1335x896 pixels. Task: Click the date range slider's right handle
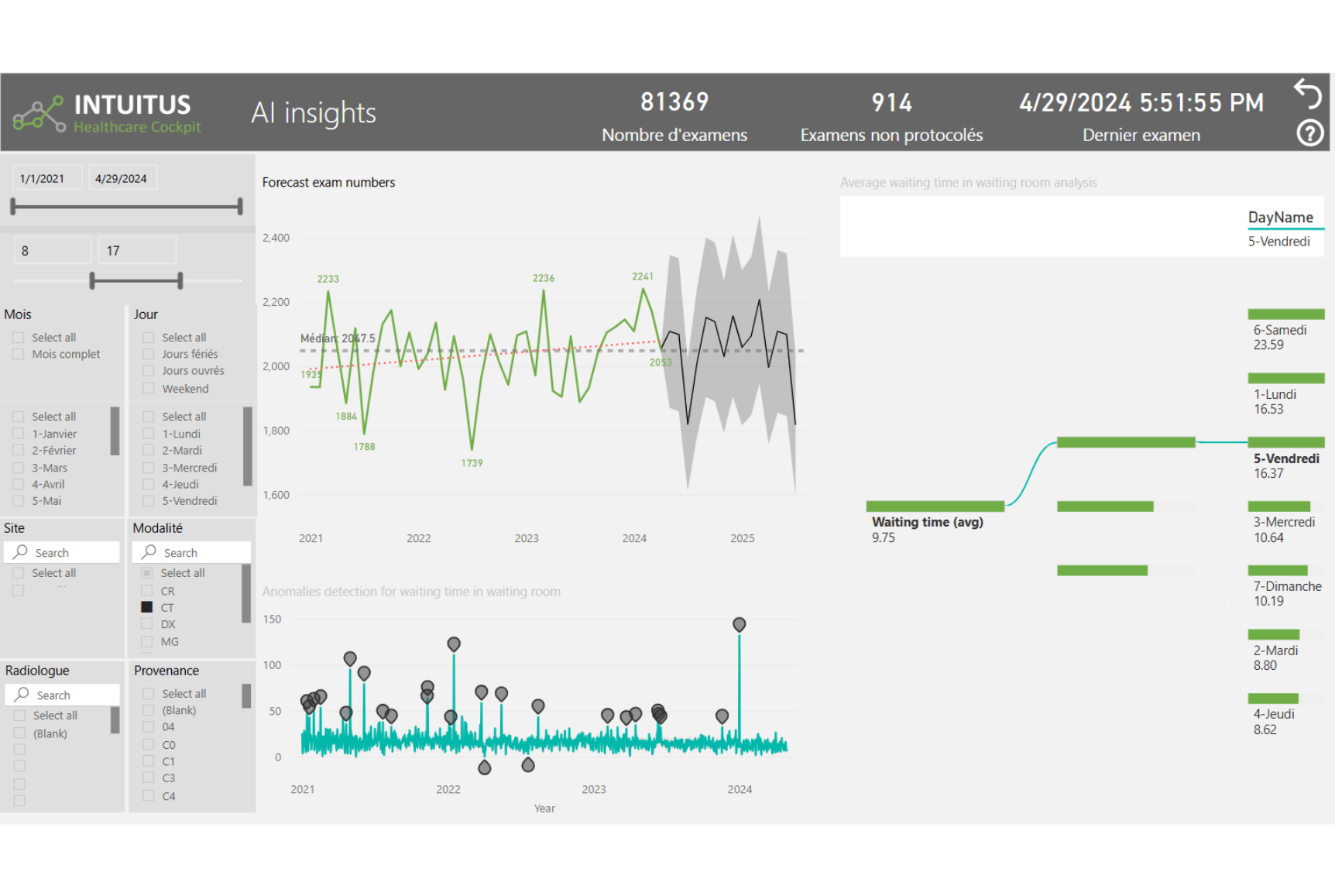click(x=240, y=206)
